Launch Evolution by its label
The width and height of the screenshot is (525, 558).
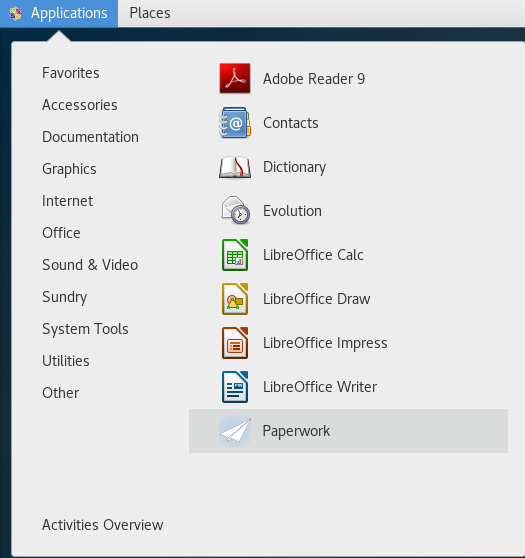click(292, 211)
